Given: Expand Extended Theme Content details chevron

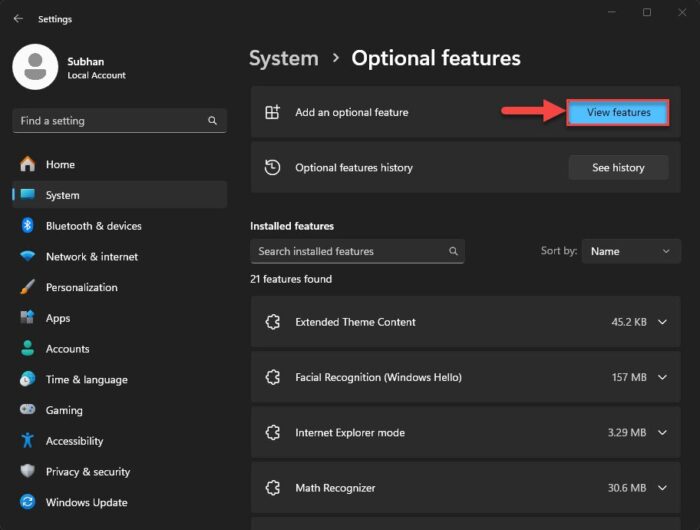Looking at the screenshot, I should click(x=662, y=322).
